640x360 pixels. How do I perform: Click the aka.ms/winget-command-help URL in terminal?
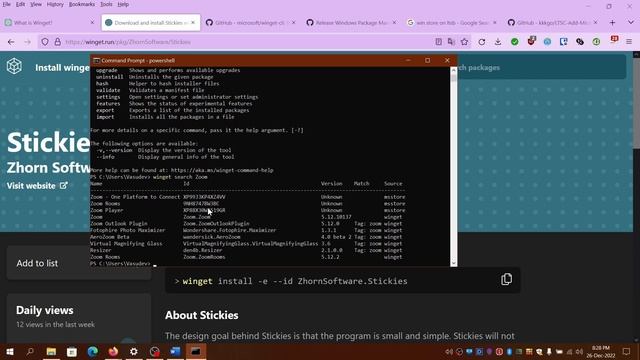click(222, 170)
